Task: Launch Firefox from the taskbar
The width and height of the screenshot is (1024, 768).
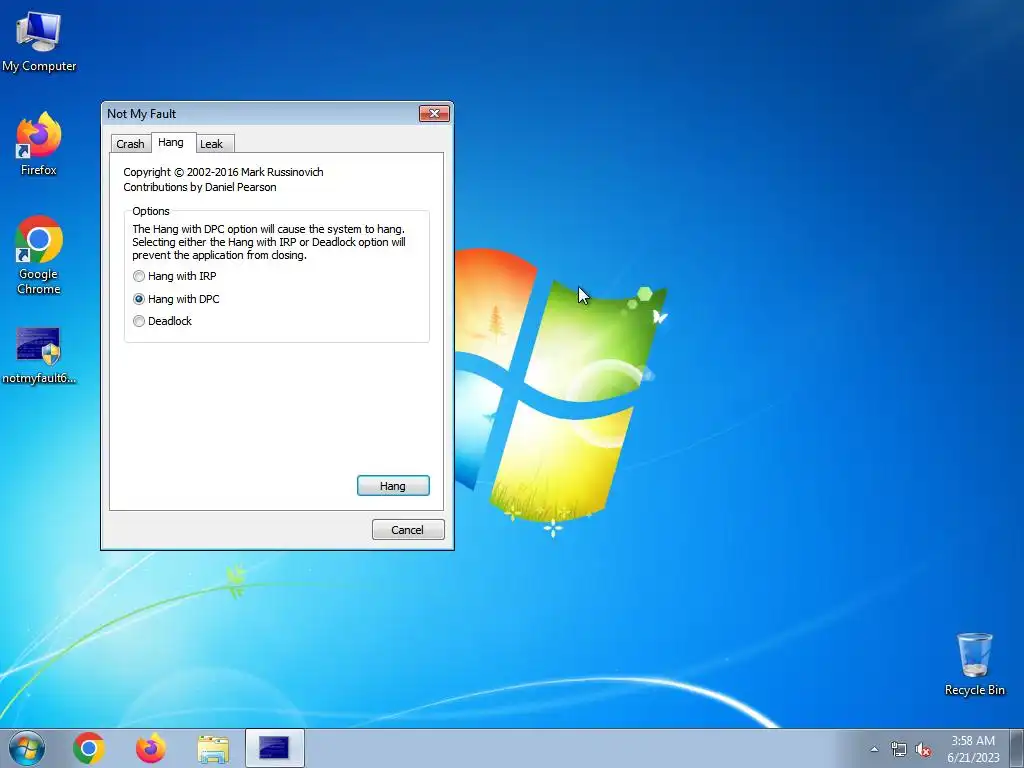Action: (x=151, y=748)
